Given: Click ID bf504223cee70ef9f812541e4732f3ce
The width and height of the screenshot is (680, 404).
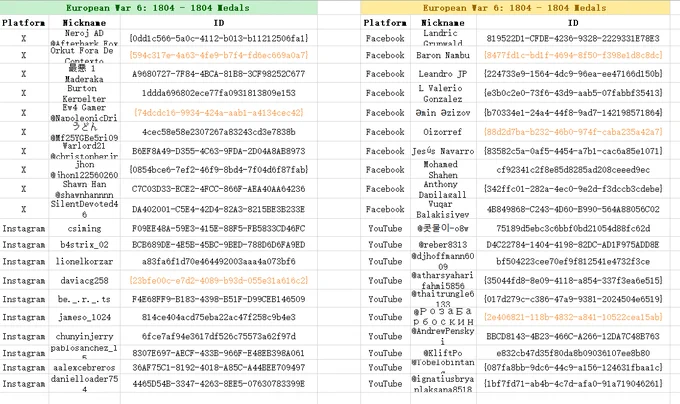Looking at the screenshot, I should tap(573, 261).
